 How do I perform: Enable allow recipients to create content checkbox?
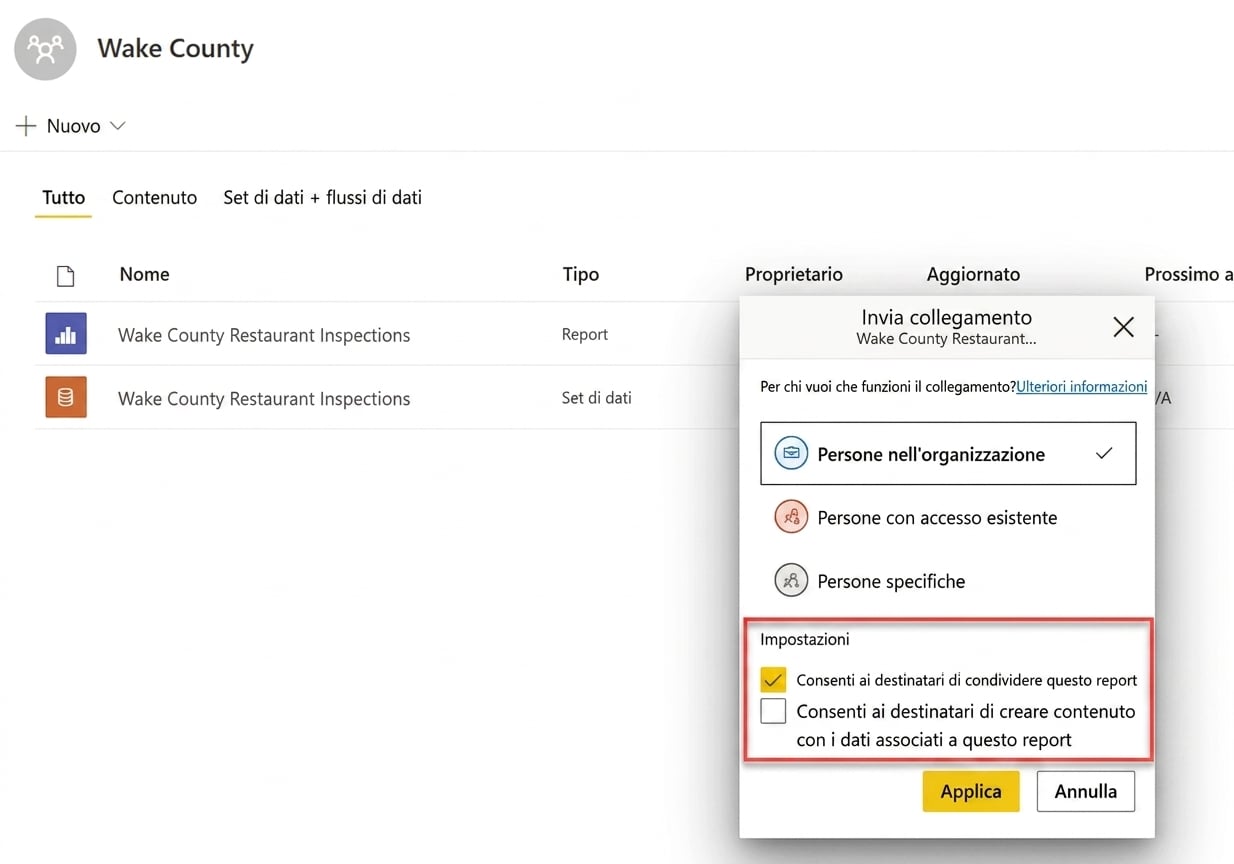[773, 711]
